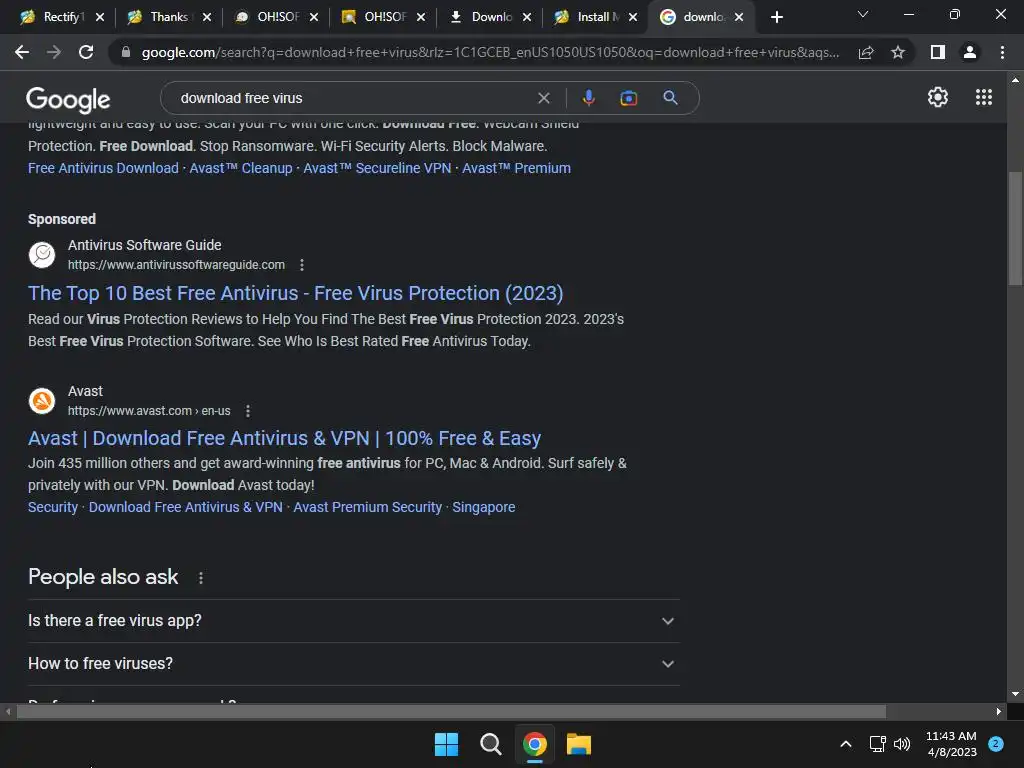Open the Windows Start menu

[x=446, y=744]
